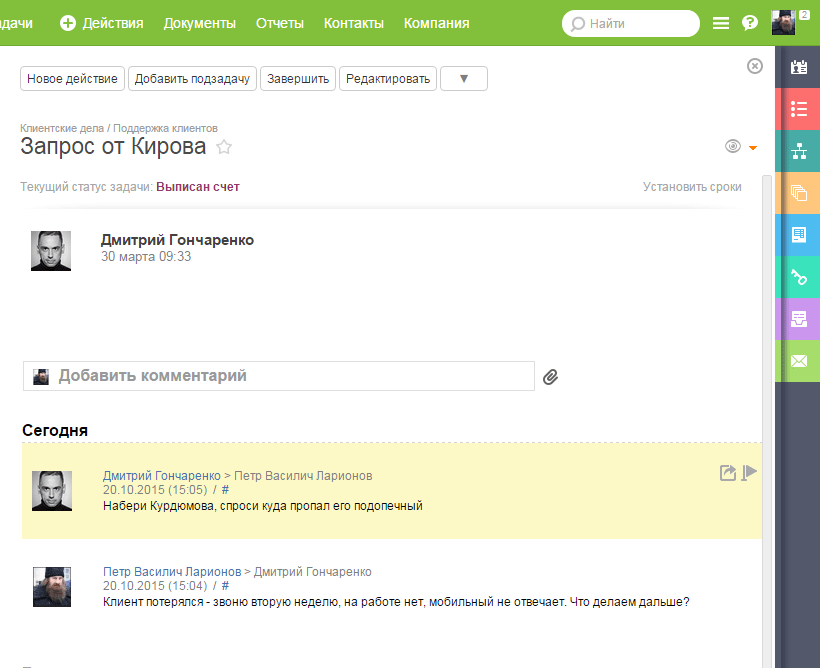This screenshot has height=668, width=820.
Task: Toggle the eye watch icon for task
Action: point(733,147)
